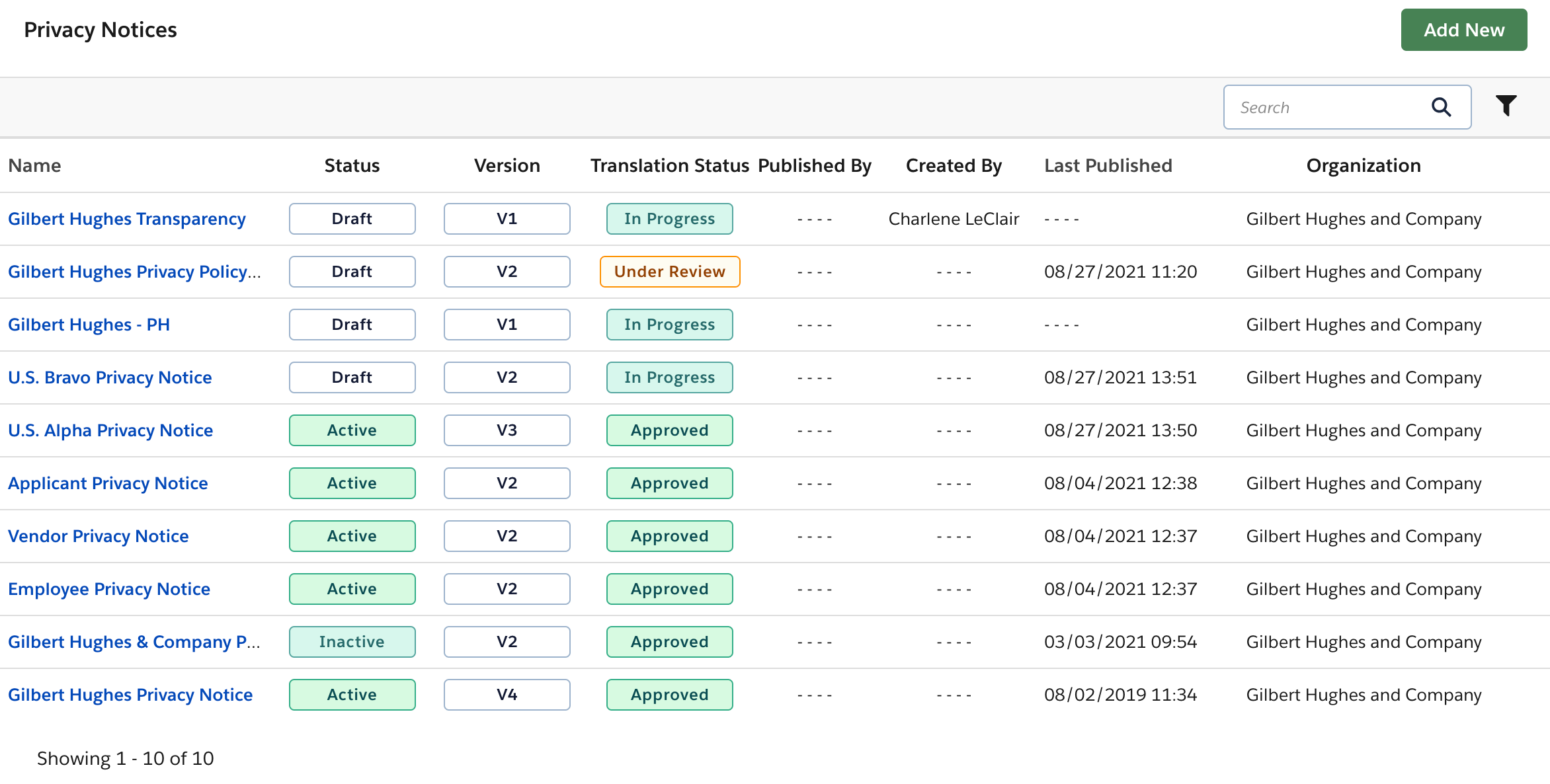Image resolution: width=1550 pixels, height=784 pixels.
Task: Click the V3 version chip
Action: coord(507,430)
